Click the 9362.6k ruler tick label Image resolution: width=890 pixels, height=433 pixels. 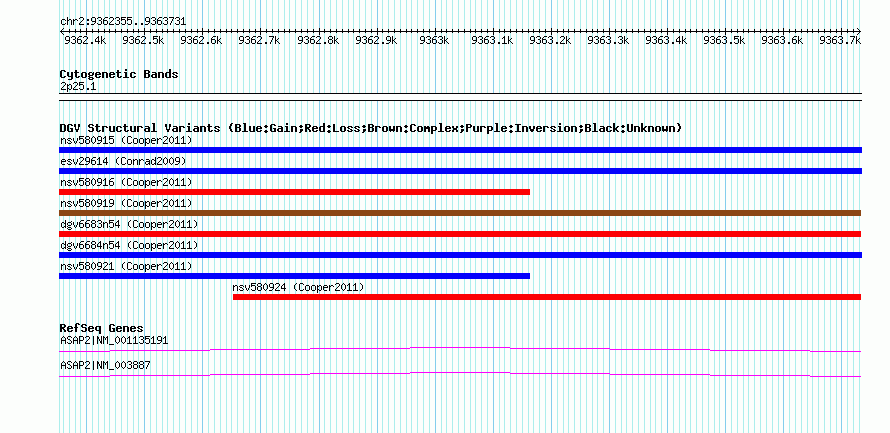coord(201,40)
